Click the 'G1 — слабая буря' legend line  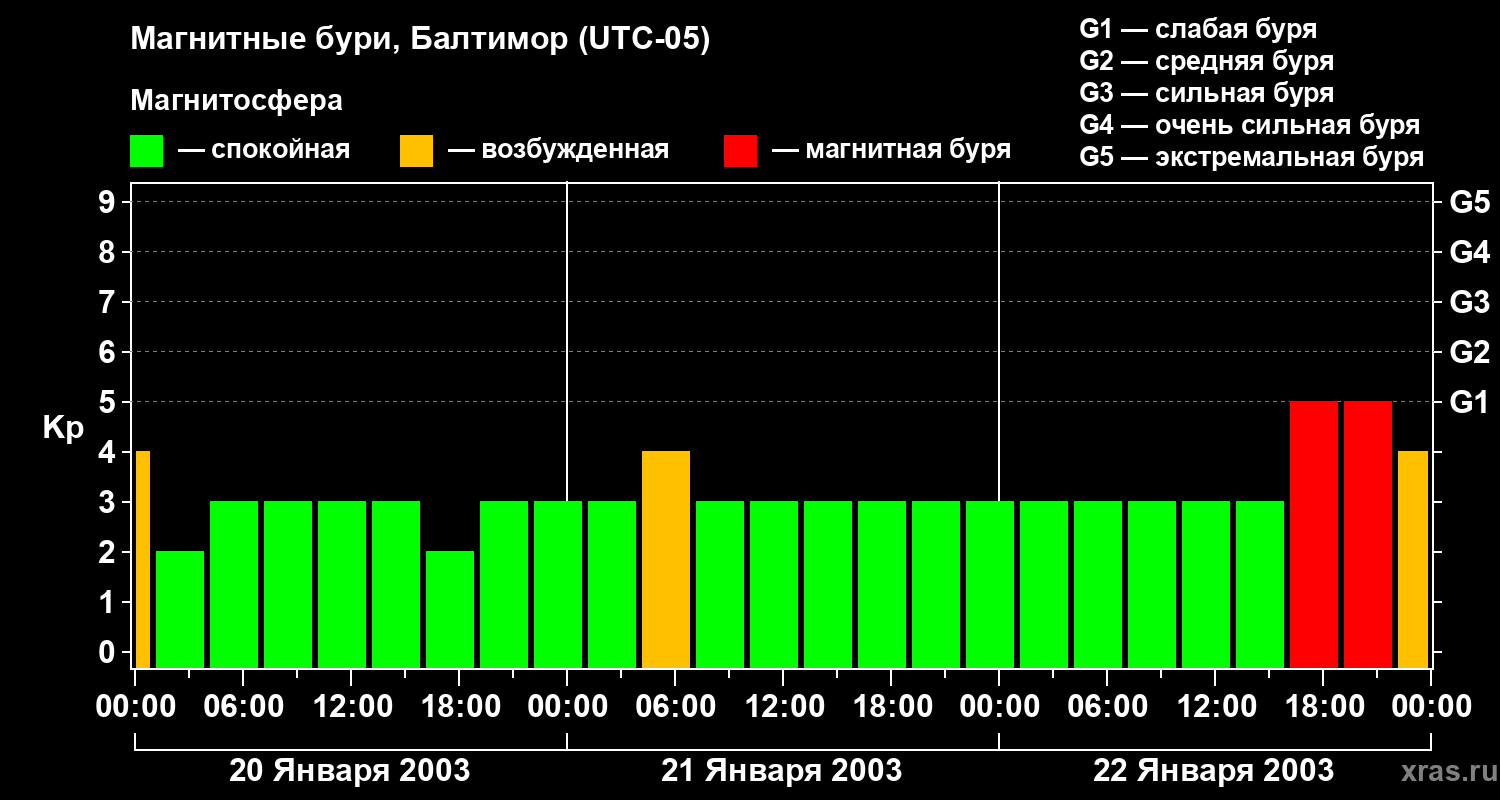click(x=1198, y=29)
